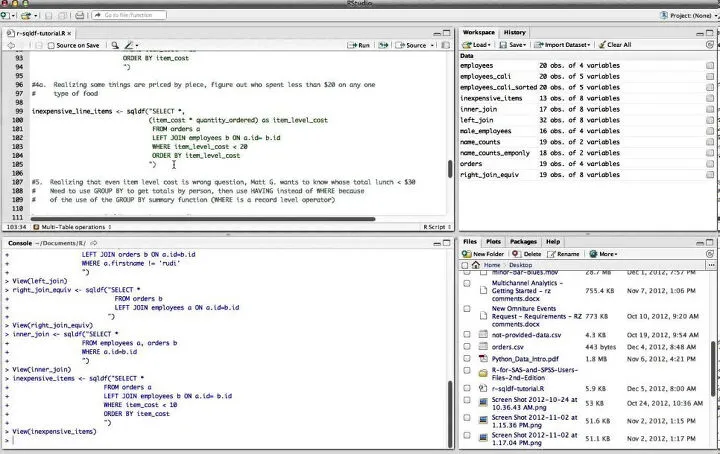Click the Home breadcrumb link
The image size is (720, 454).
click(491, 265)
